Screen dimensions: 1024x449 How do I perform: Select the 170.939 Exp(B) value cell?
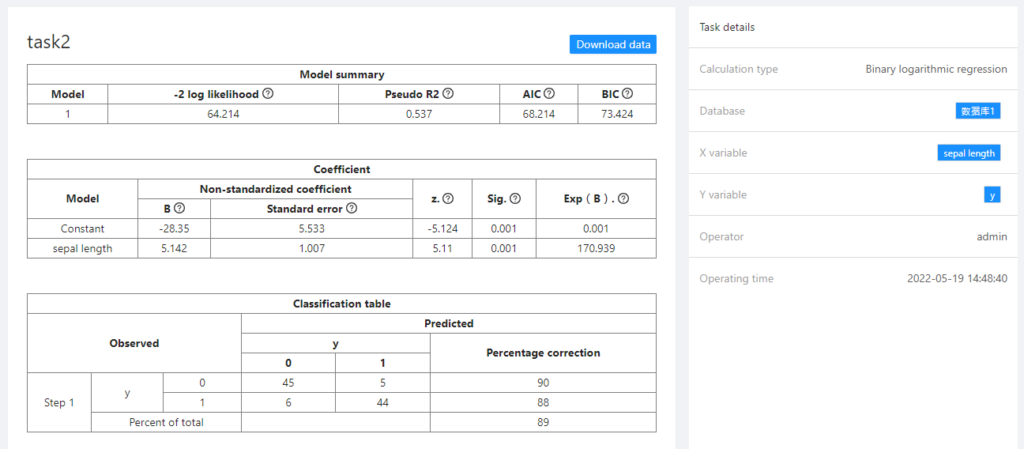tap(596, 248)
